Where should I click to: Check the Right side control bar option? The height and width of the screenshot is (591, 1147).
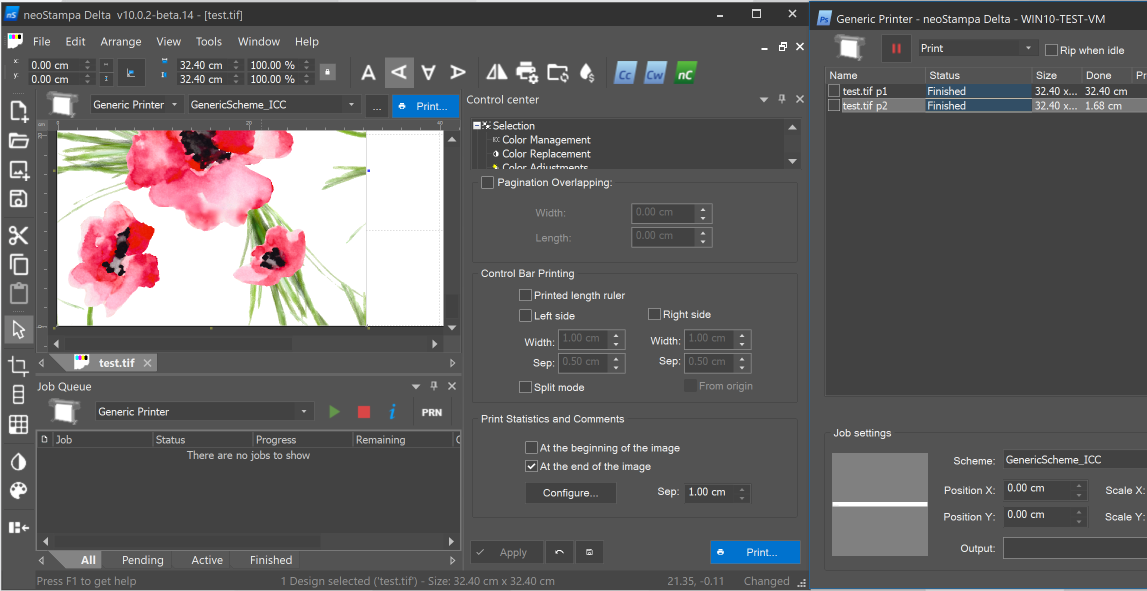point(655,315)
